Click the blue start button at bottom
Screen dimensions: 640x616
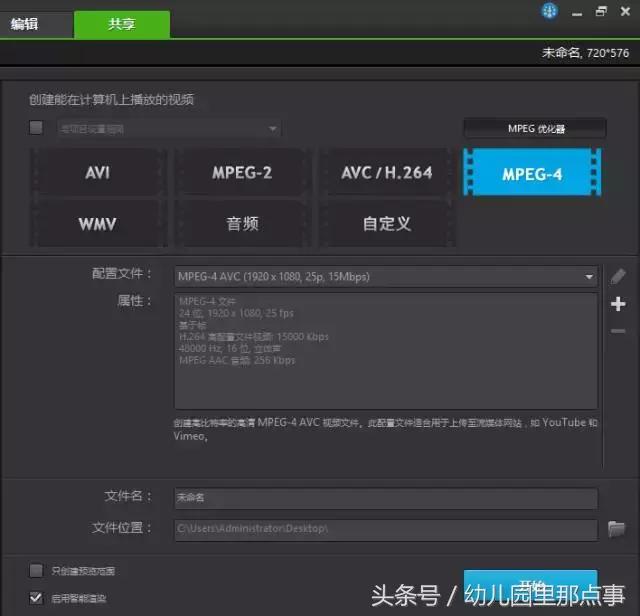[531, 588]
